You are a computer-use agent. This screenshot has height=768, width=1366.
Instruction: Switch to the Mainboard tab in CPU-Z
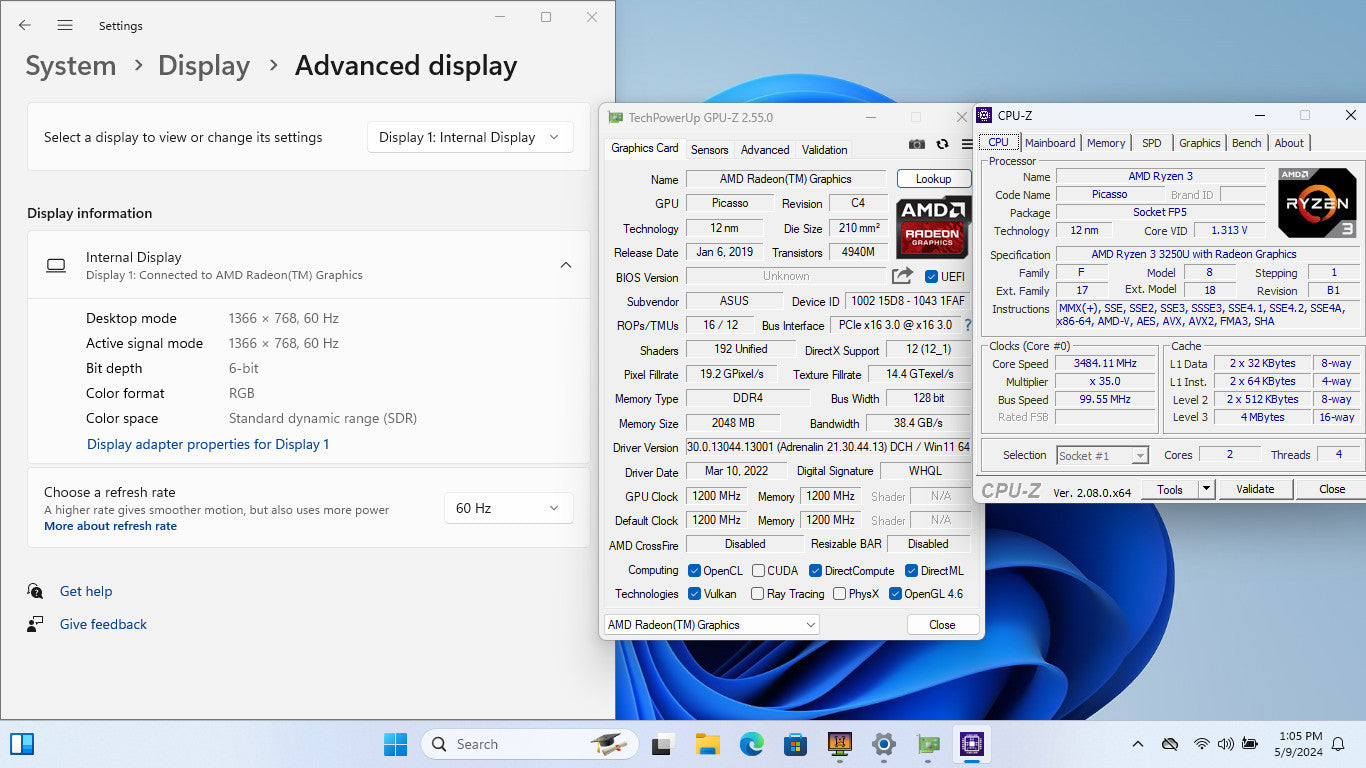(x=1050, y=143)
